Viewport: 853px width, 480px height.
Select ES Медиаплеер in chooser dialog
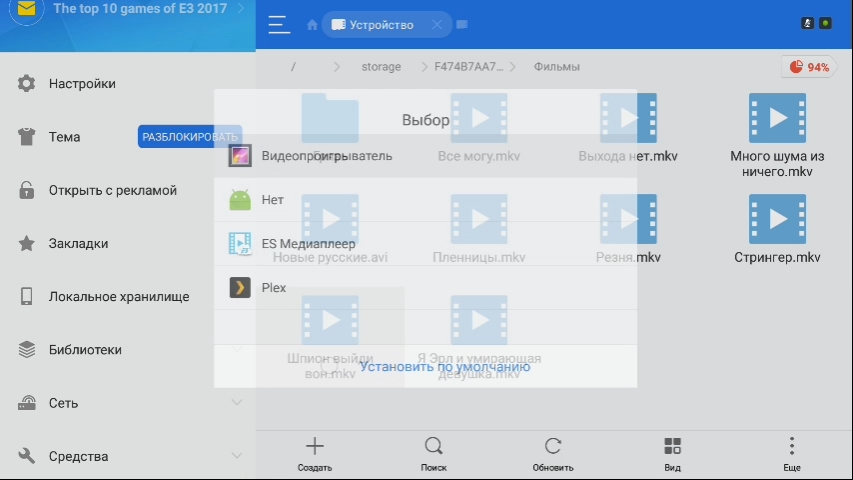click(308, 244)
